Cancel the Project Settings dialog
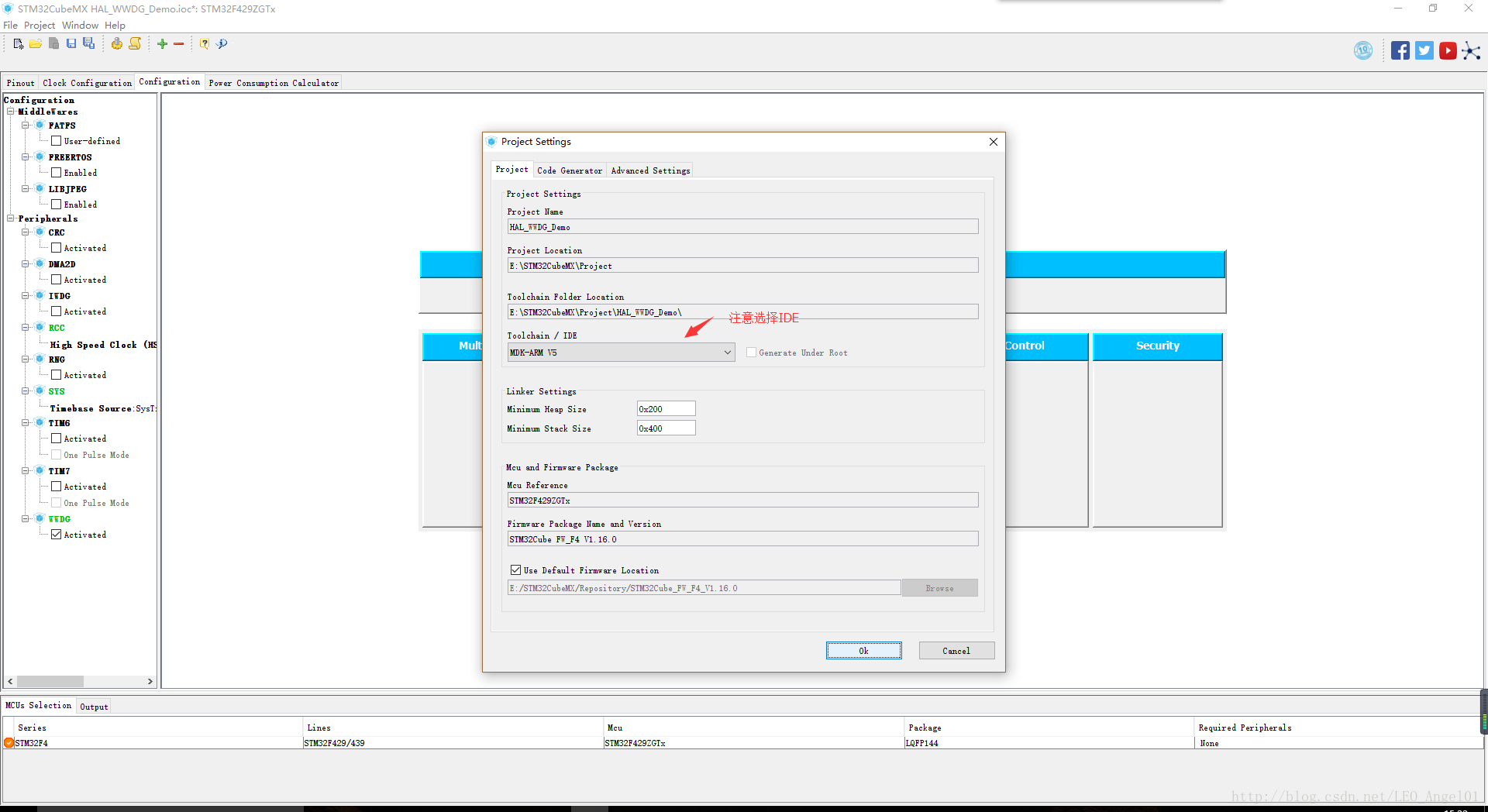 (956, 651)
